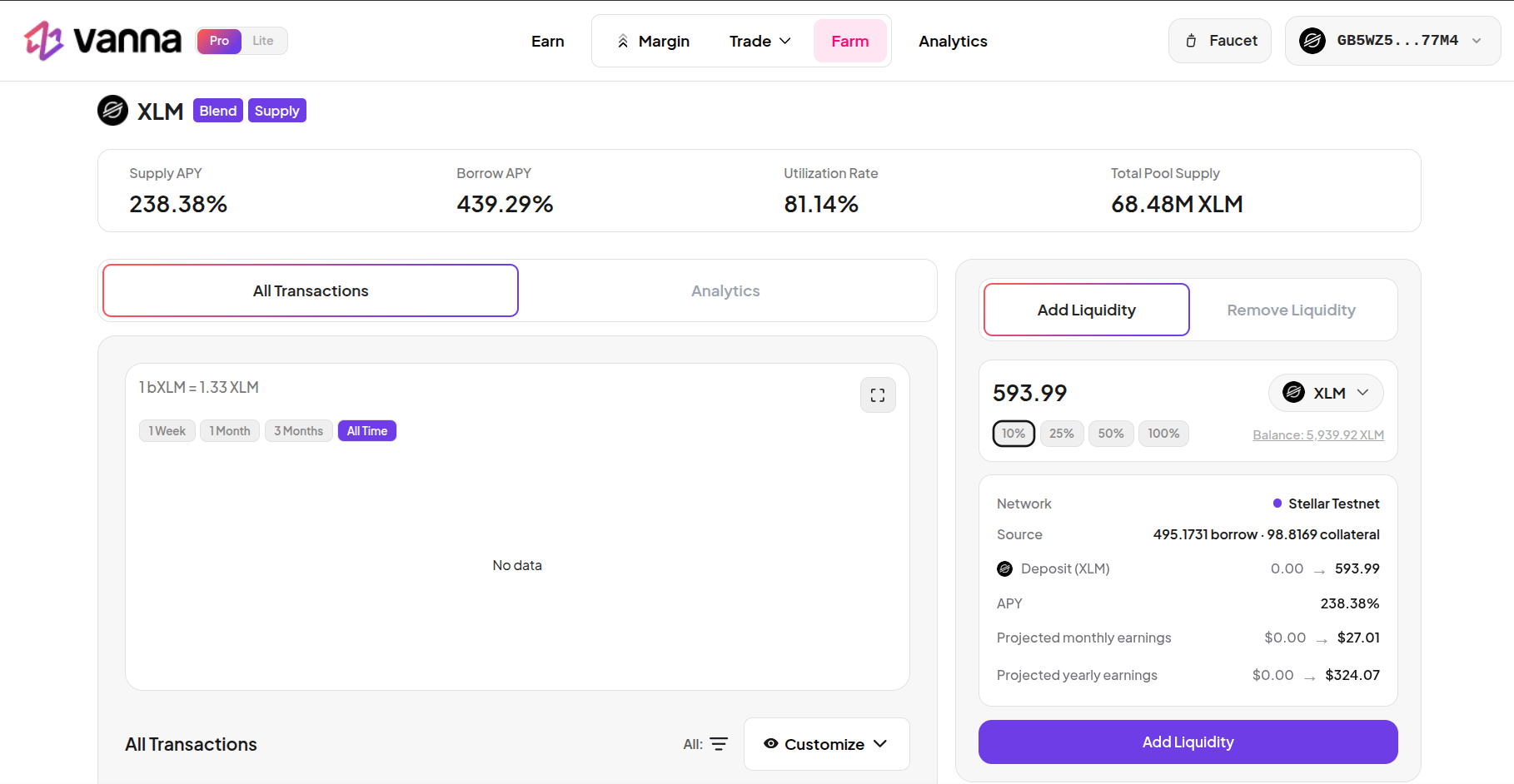
Task: Select the 3 Months range
Action: pos(299,431)
